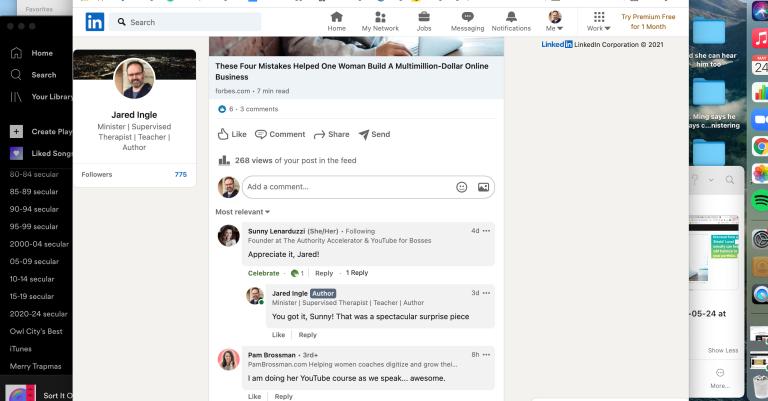
Task: Open Spotify from the Dock
Action: pyautogui.click(x=760, y=201)
